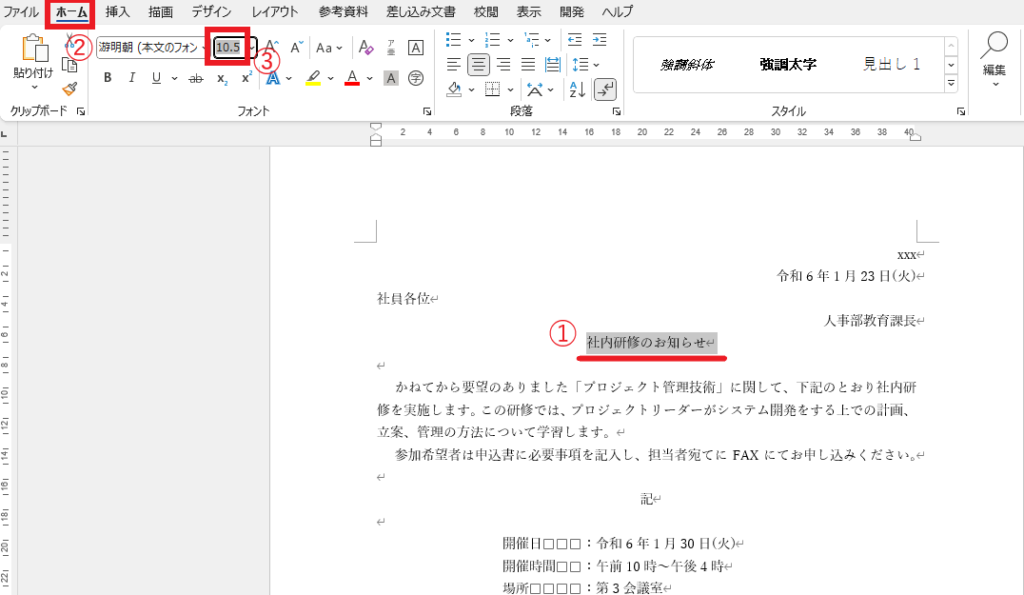This screenshot has height=595, width=1024.
Task: Click the Distribute text evenly alignment icon
Action: [x=552, y=65]
